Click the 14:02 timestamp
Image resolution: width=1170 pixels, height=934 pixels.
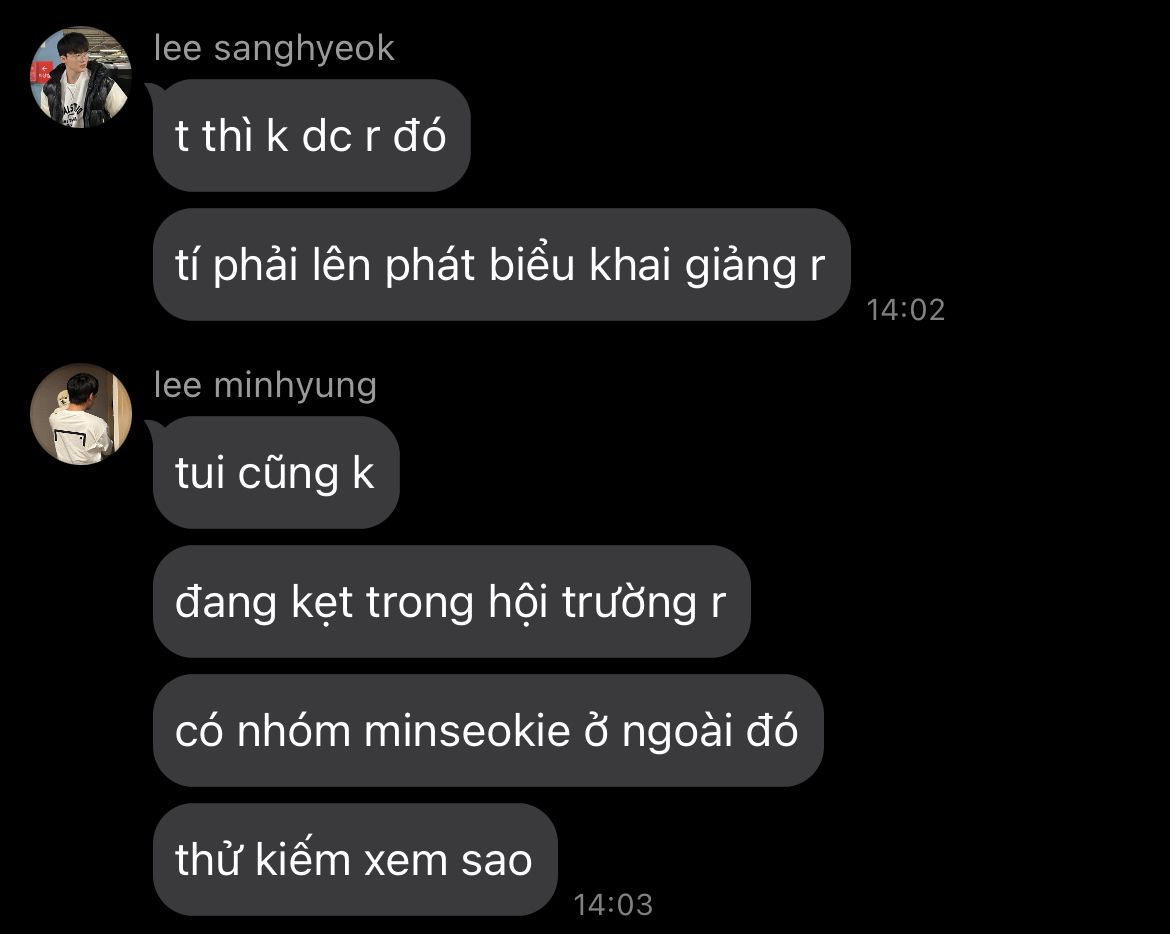pyautogui.click(x=906, y=310)
